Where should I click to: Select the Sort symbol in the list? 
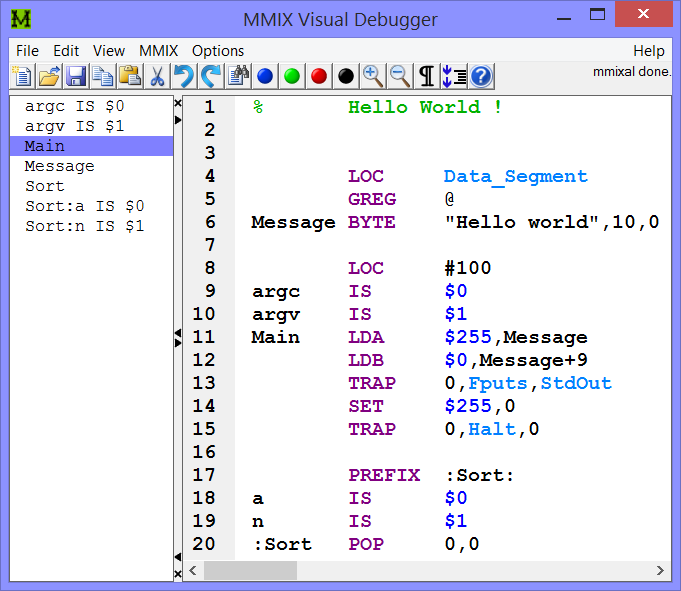tap(91, 186)
